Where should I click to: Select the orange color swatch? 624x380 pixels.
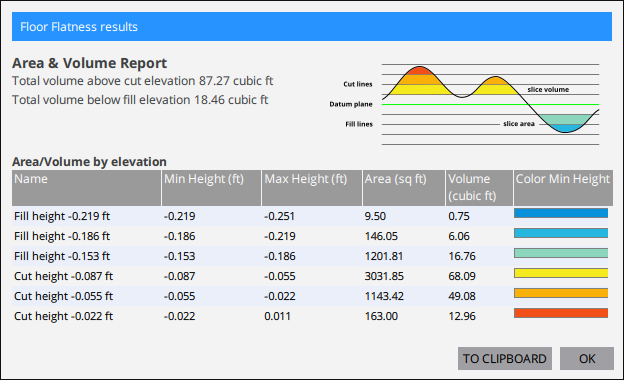coord(561,293)
